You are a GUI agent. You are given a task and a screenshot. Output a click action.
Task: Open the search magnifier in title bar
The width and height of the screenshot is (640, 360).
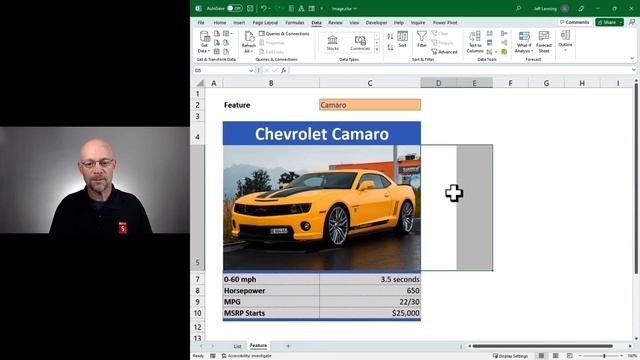[518, 8]
